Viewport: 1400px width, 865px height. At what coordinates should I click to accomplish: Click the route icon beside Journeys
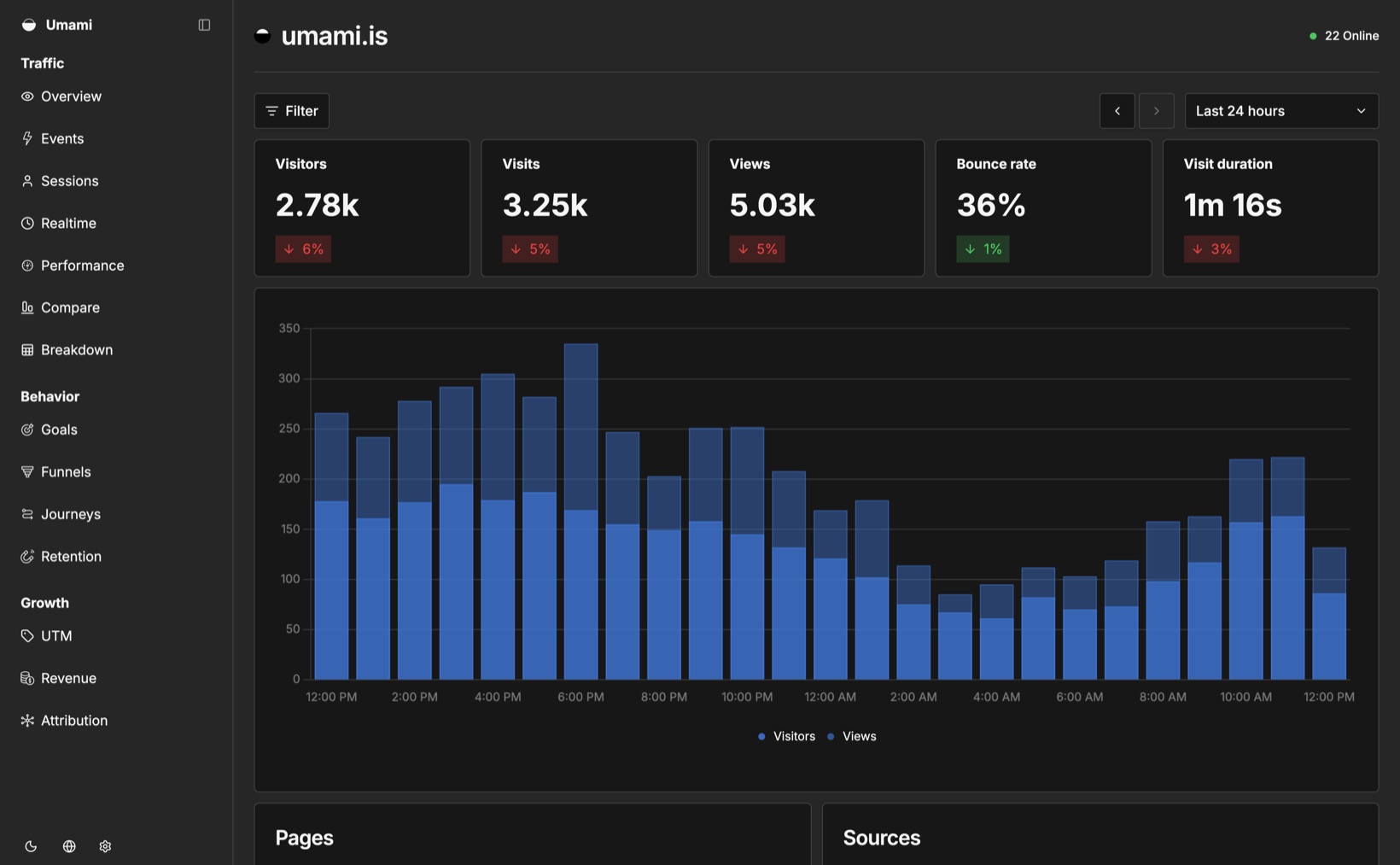27,514
